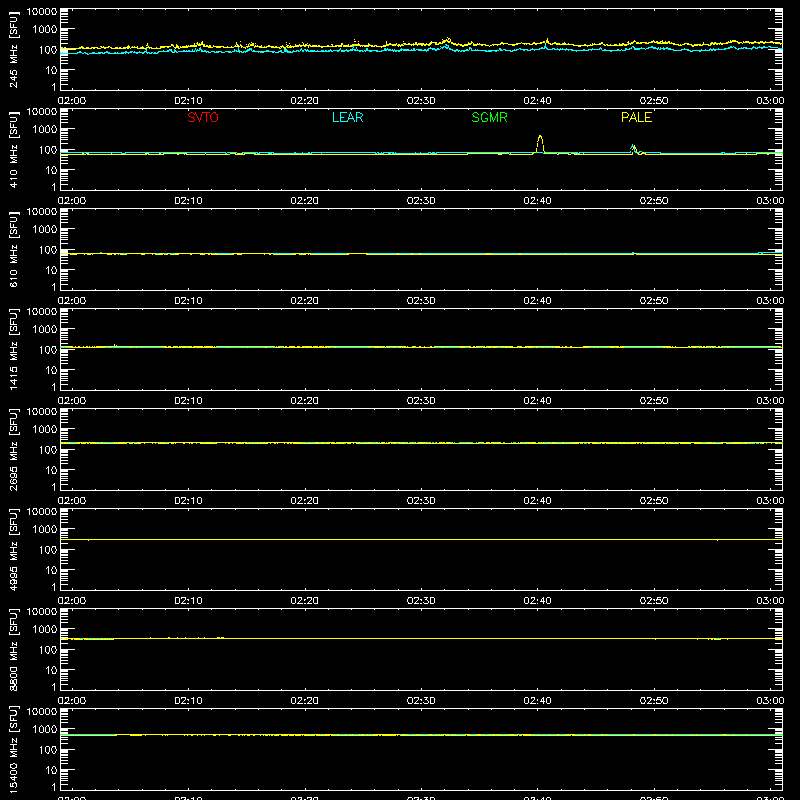Click the 10000 y-axis label of the 15400 MHz plot

pos(42,712)
